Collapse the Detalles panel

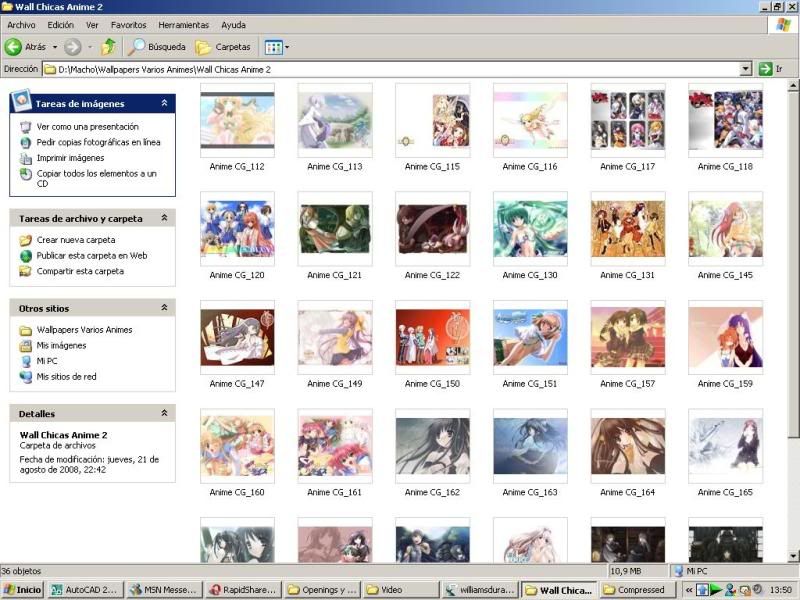164,413
